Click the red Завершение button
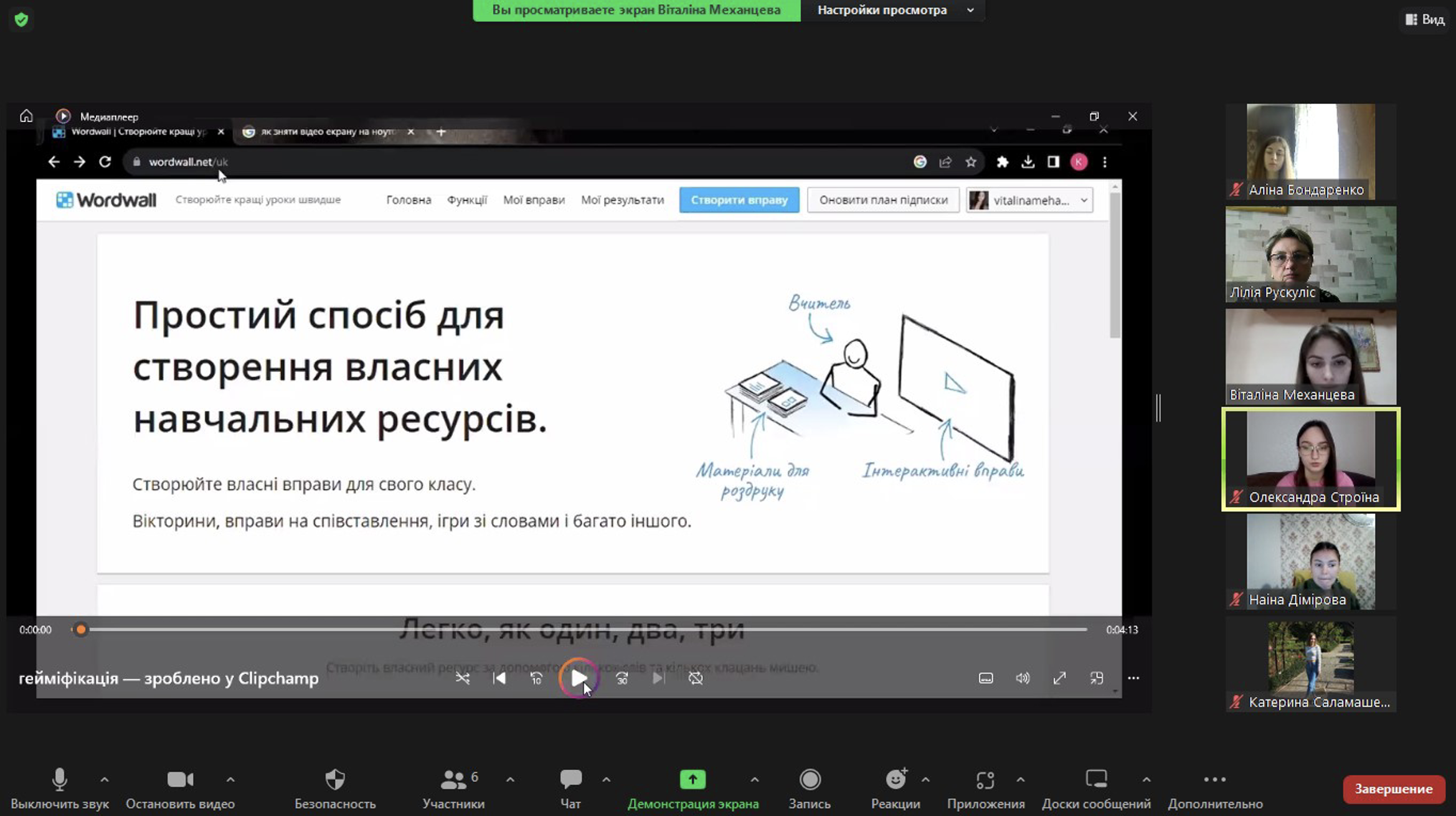Viewport: 1456px width, 816px height. click(1393, 789)
